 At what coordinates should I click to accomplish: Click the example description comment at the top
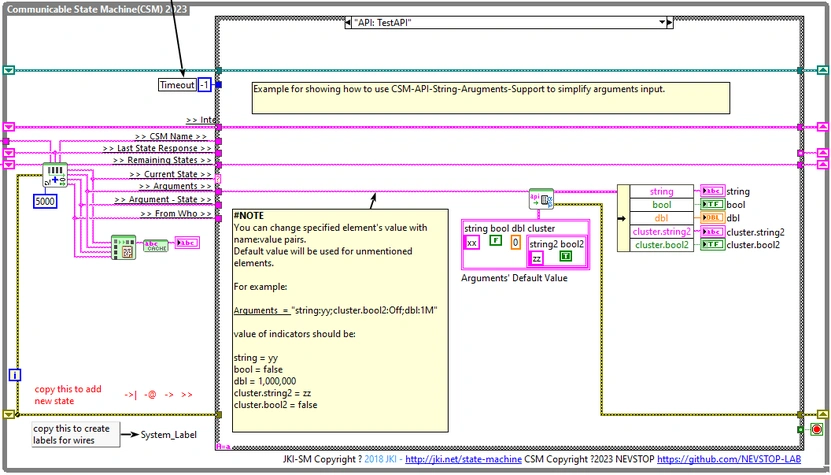491,98
